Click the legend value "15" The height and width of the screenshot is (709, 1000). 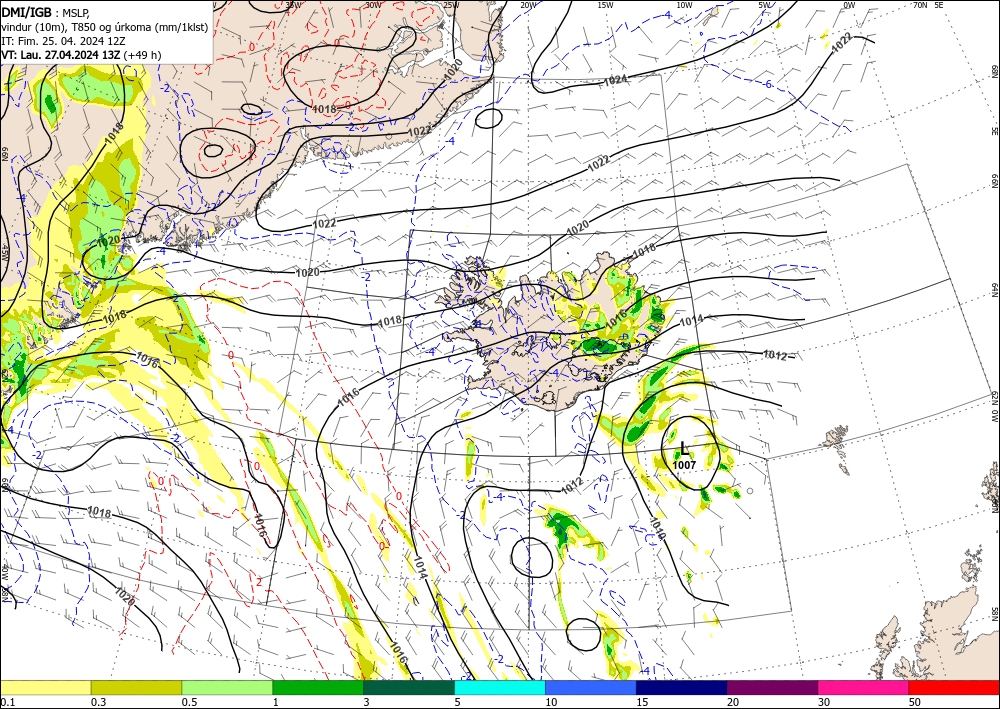pyautogui.click(x=642, y=702)
